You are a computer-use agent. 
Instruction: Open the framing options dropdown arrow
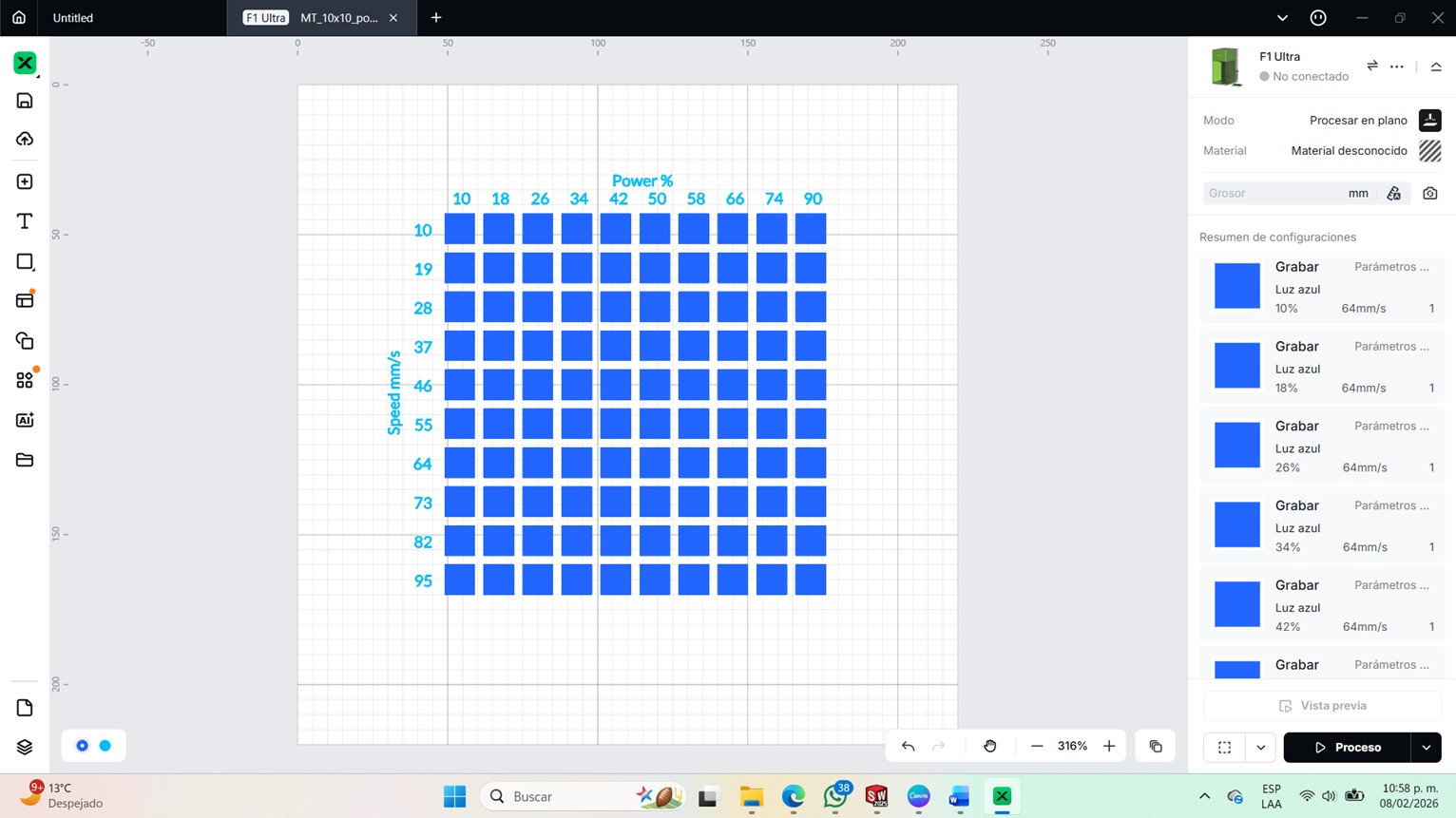1261,748
